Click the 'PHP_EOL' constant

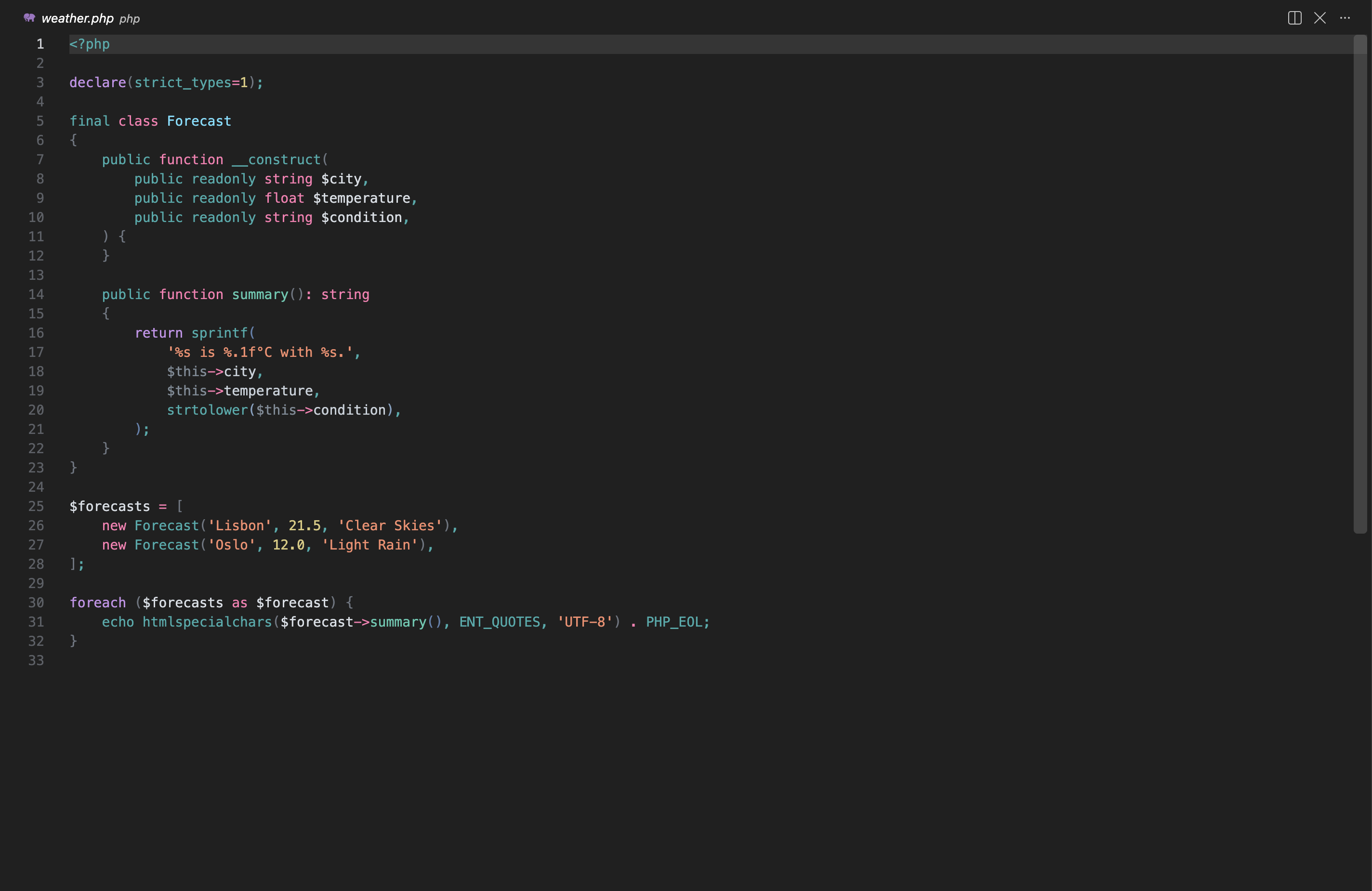(x=674, y=622)
